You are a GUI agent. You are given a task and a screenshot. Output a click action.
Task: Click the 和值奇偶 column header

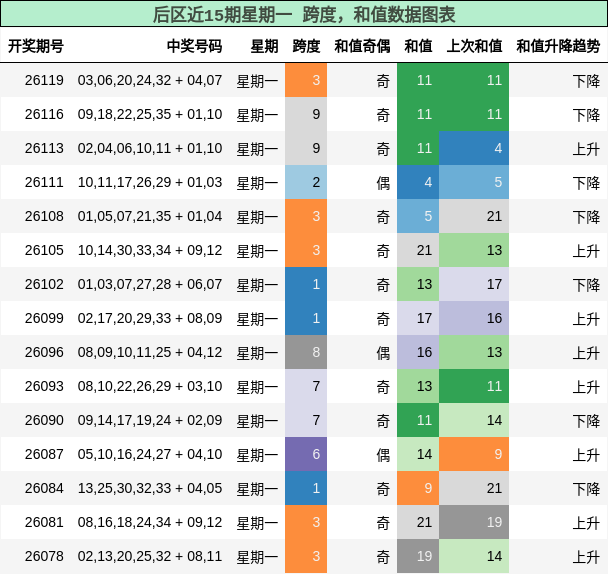[362, 46]
